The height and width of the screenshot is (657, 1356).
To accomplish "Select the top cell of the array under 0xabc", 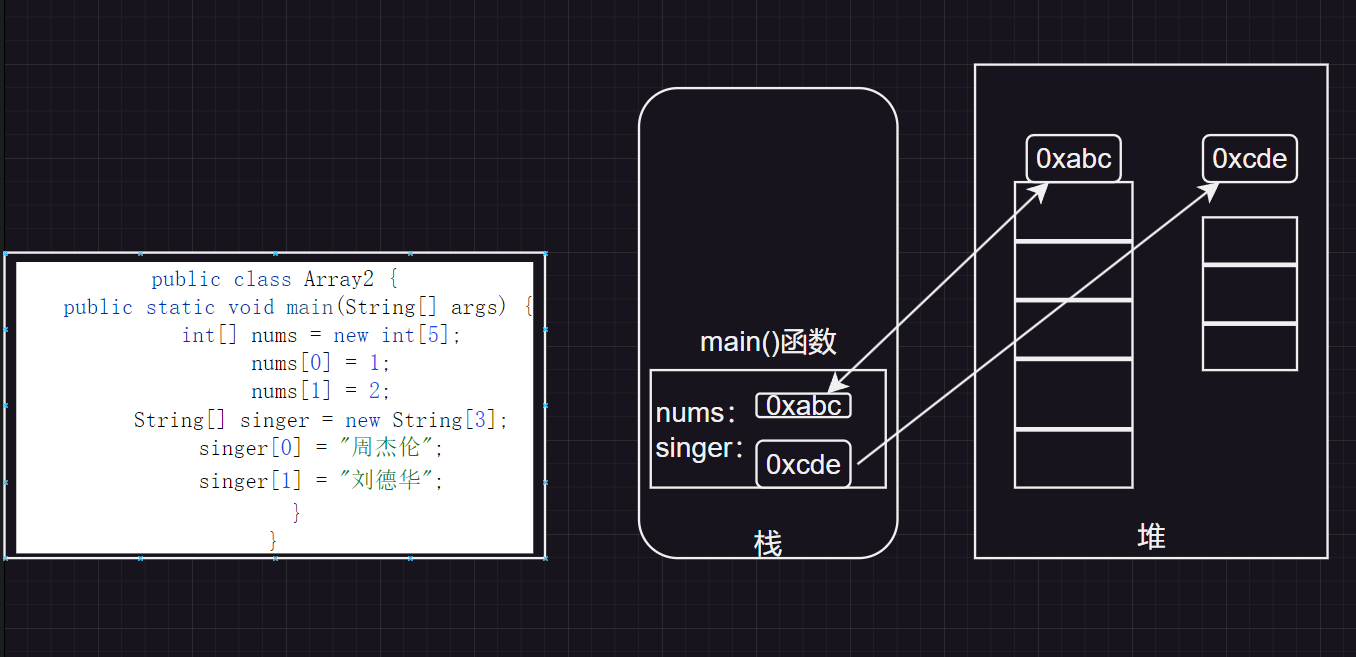I will 1074,211.
